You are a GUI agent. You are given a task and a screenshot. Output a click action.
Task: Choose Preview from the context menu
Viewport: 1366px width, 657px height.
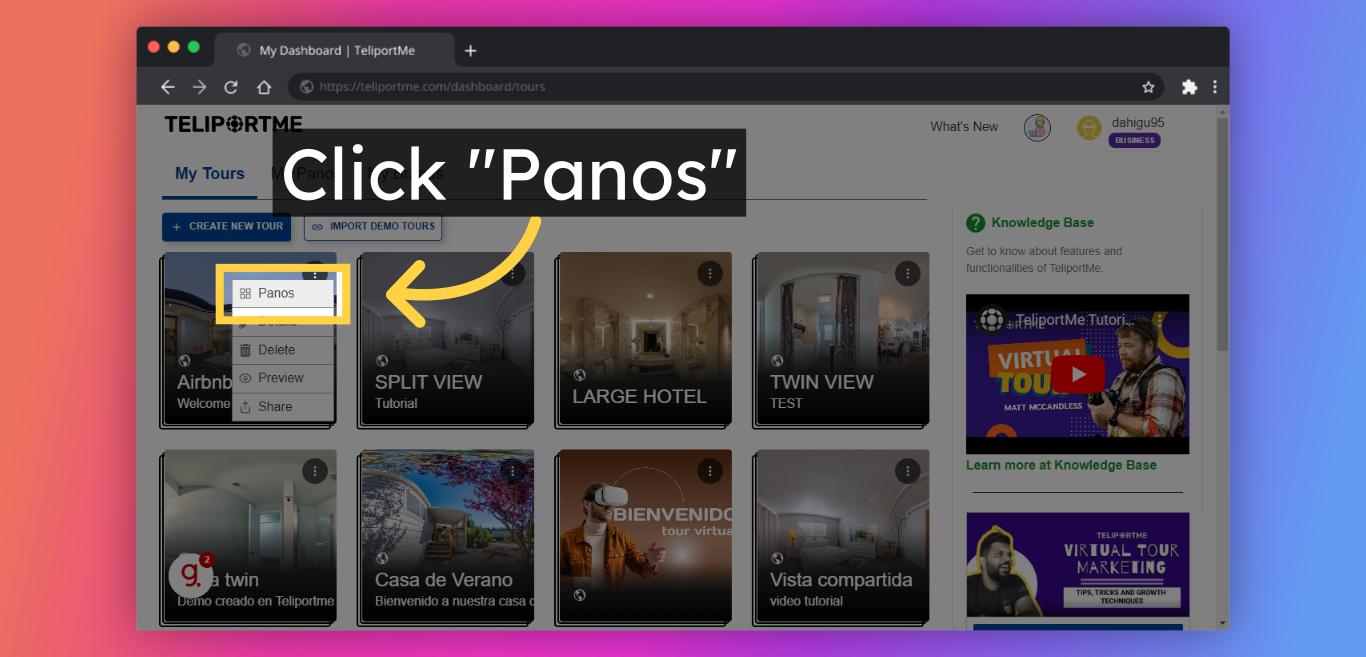click(284, 378)
